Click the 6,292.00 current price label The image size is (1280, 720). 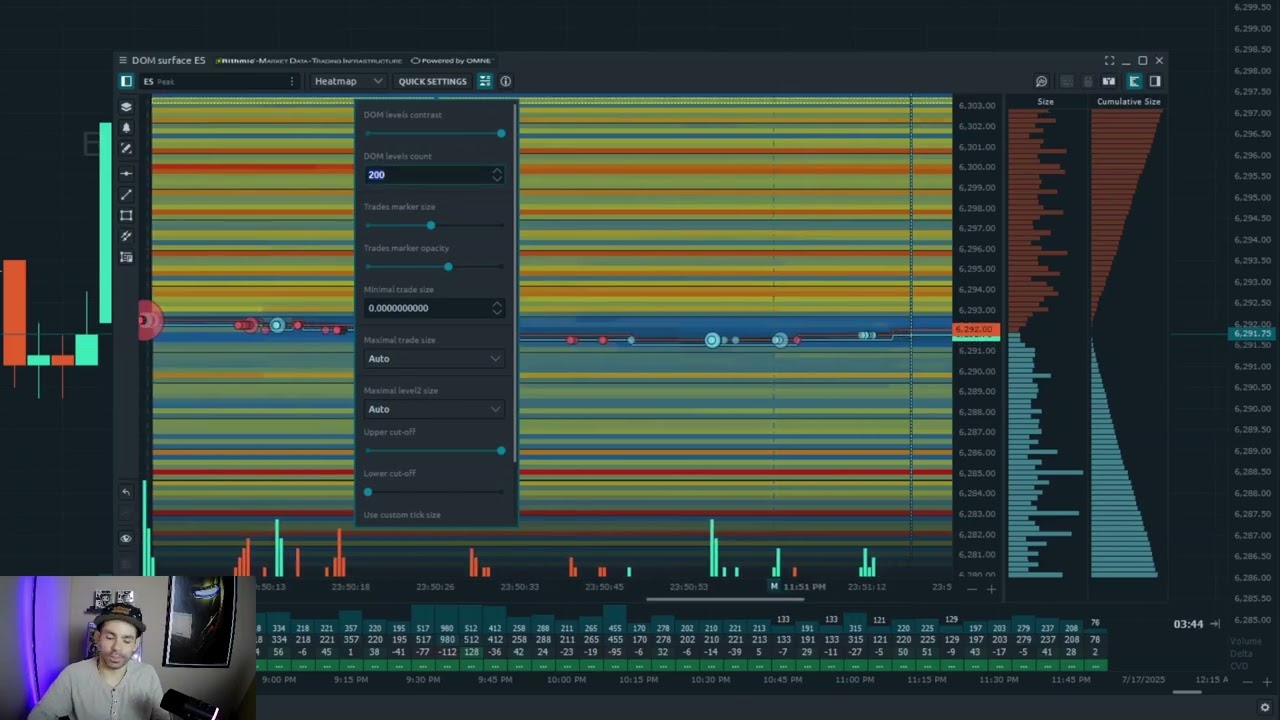coord(976,330)
